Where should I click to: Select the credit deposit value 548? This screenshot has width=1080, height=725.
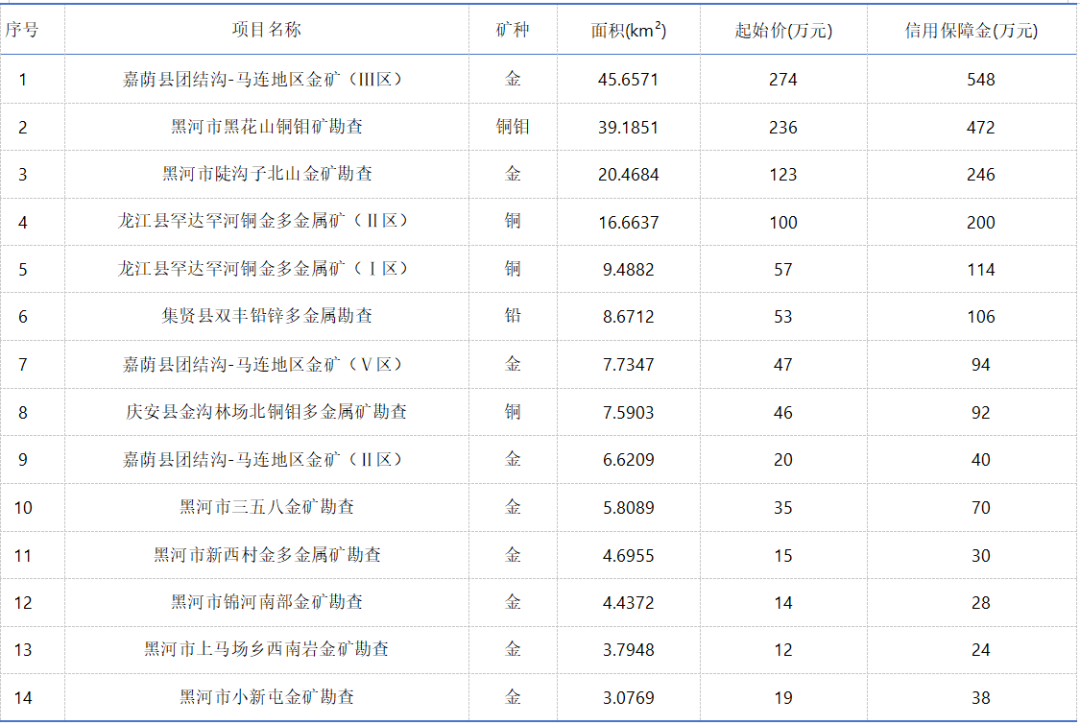click(981, 80)
